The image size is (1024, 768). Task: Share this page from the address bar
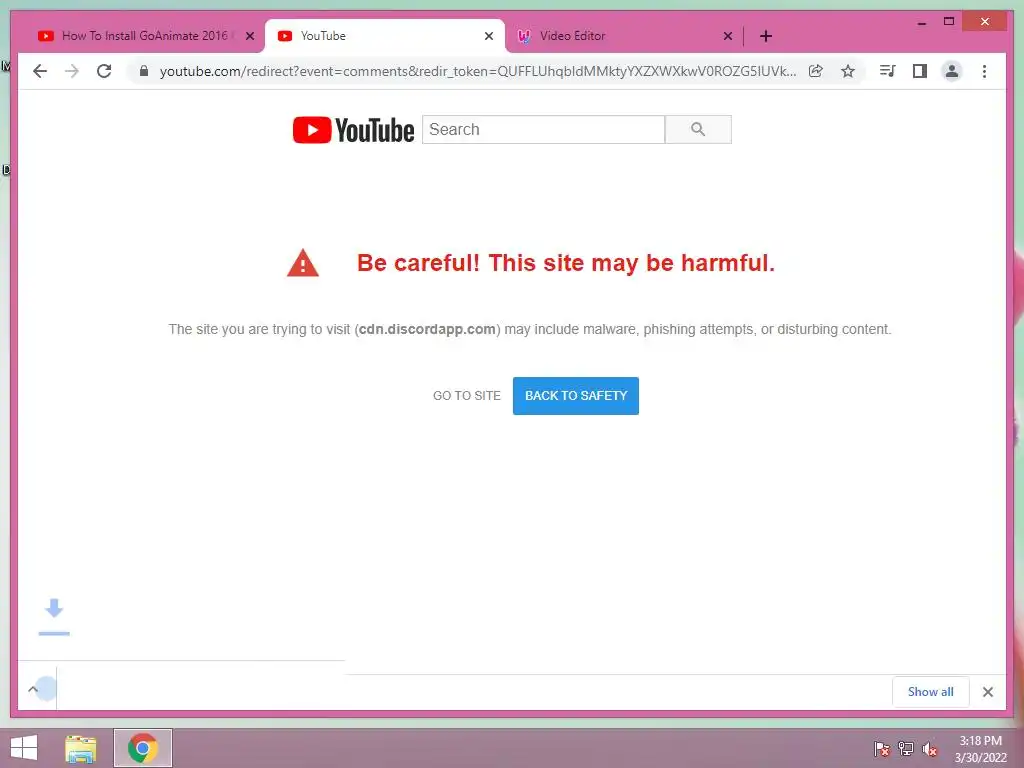coord(816,71)
